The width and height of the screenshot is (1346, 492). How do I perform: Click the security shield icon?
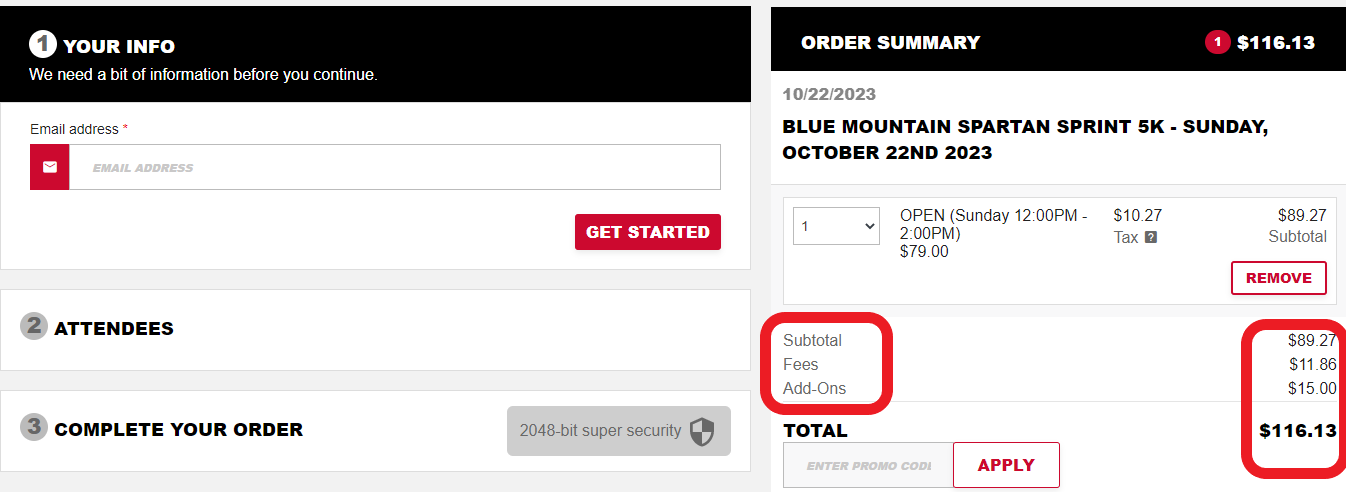click(x=703, y=431)
